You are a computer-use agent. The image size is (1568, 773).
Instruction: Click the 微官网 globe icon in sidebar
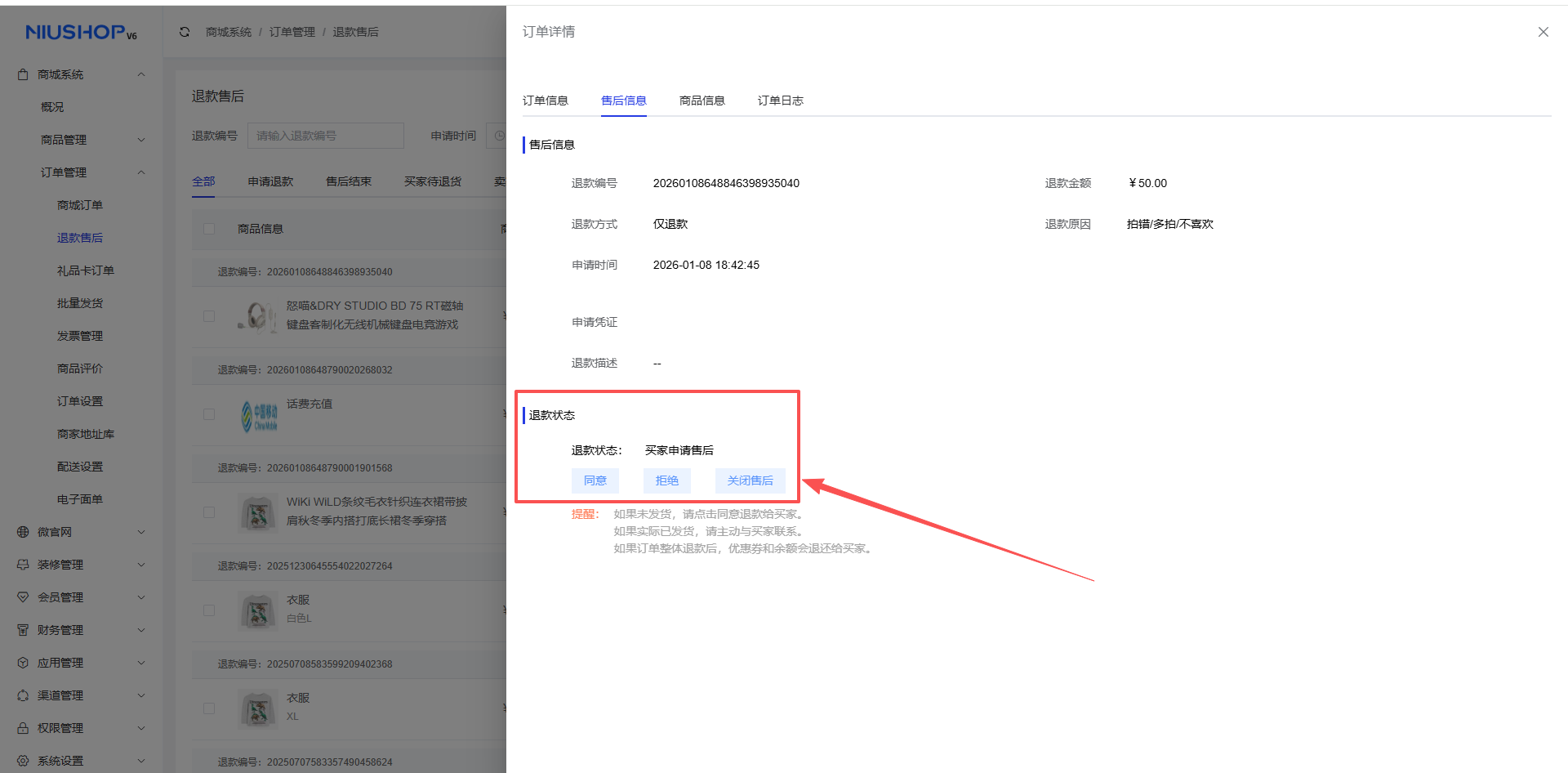coord(23,532)
